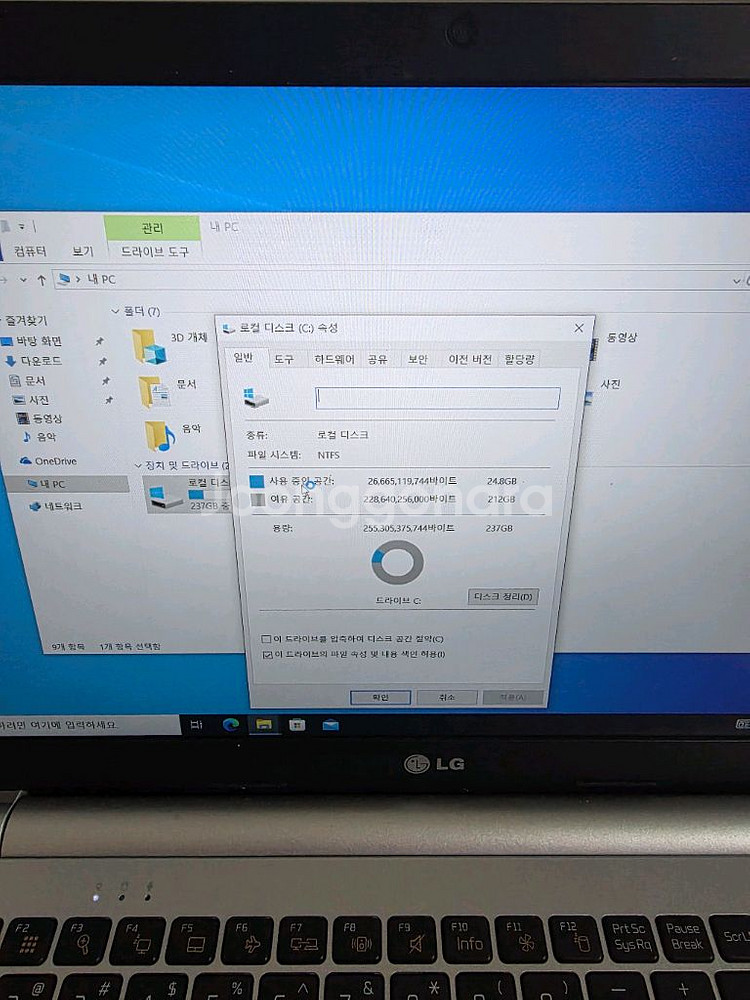This screenshot has height=1000, width=750.
Task: Open the 보안 tab in properties
Action: (416, 359)
